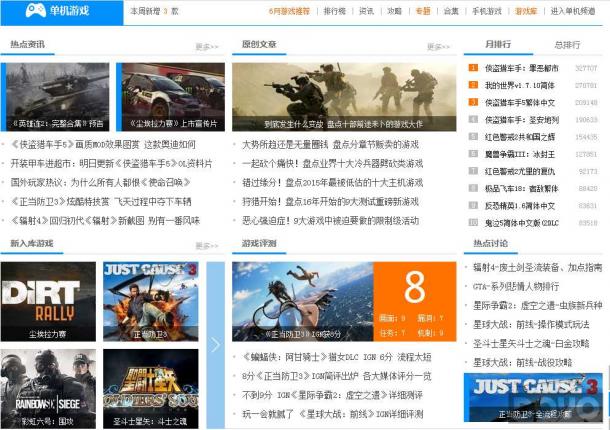Go to 资讯 in the top navigation
Viewport: 610px width, 430px height.
coord(366,11)
